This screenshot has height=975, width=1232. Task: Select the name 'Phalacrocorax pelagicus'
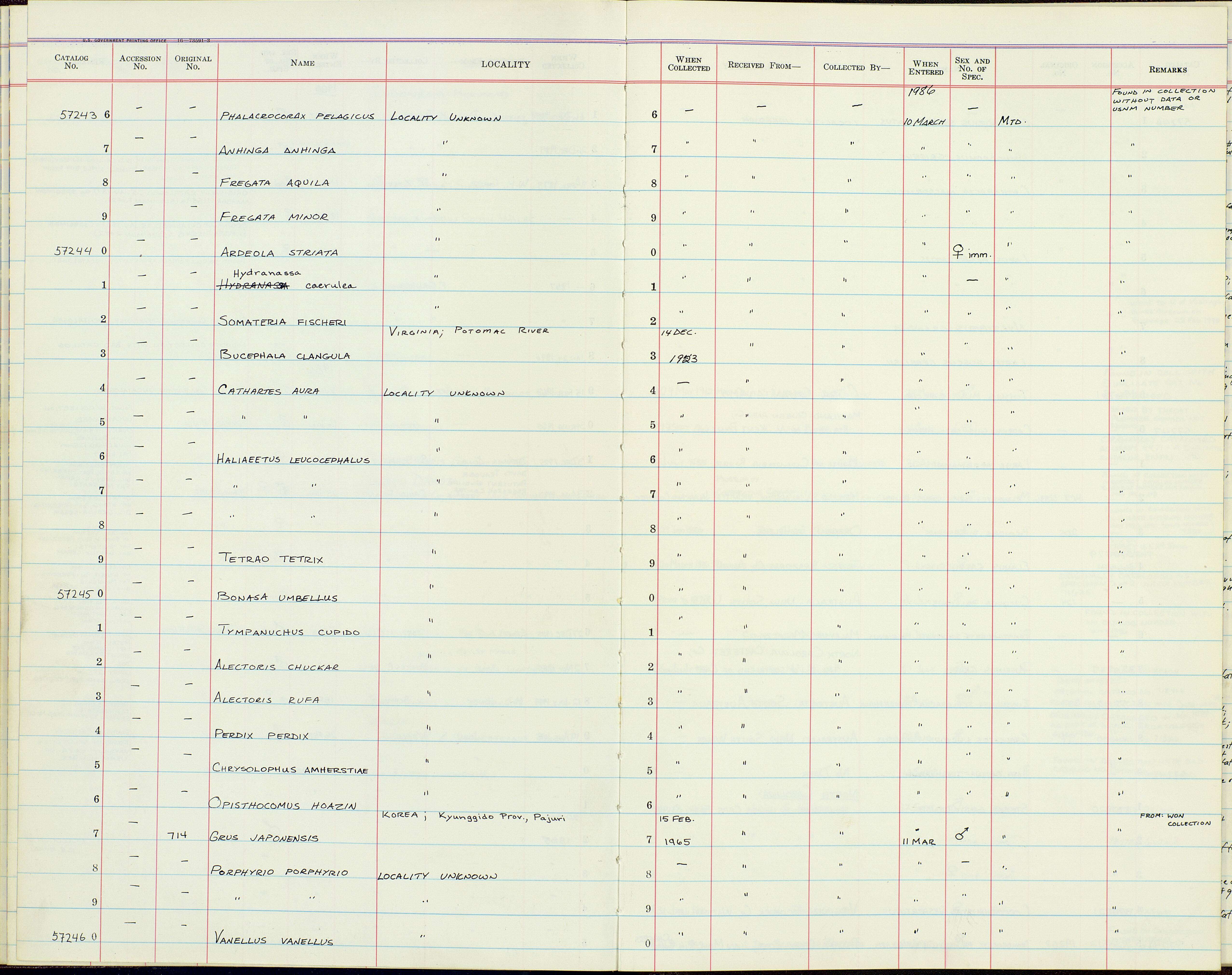pos(297,116)
